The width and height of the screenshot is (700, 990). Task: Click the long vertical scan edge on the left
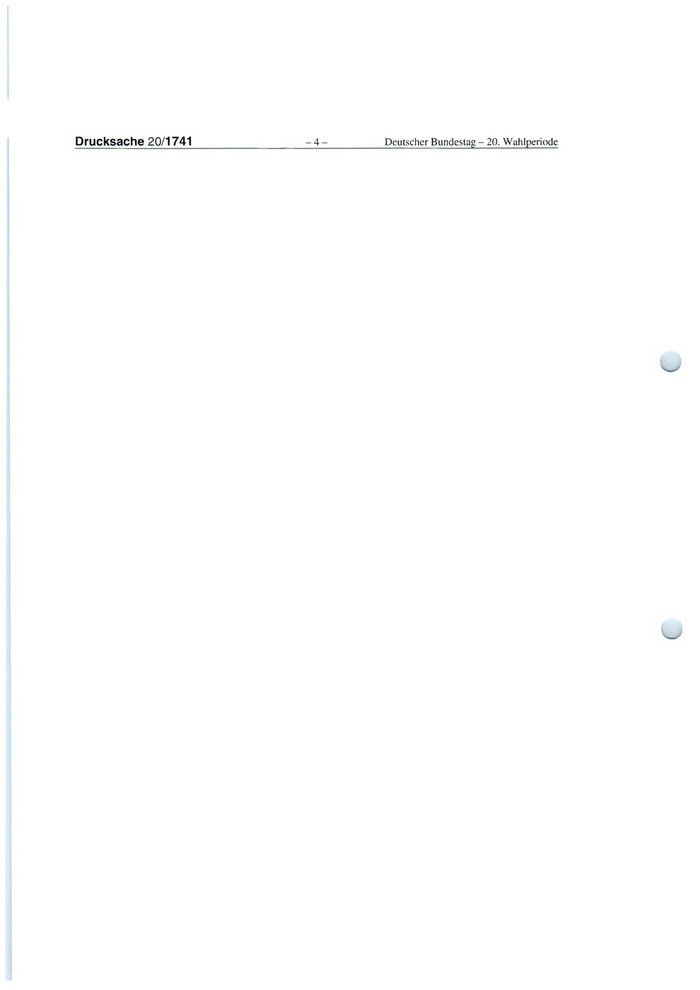click(8, 559)
